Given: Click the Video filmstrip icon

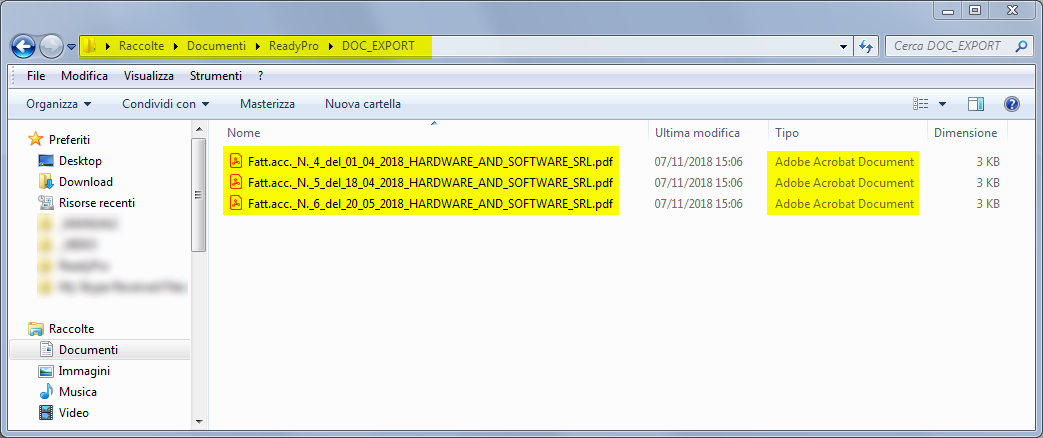Looking at the screenshot, I should point(46,413).
